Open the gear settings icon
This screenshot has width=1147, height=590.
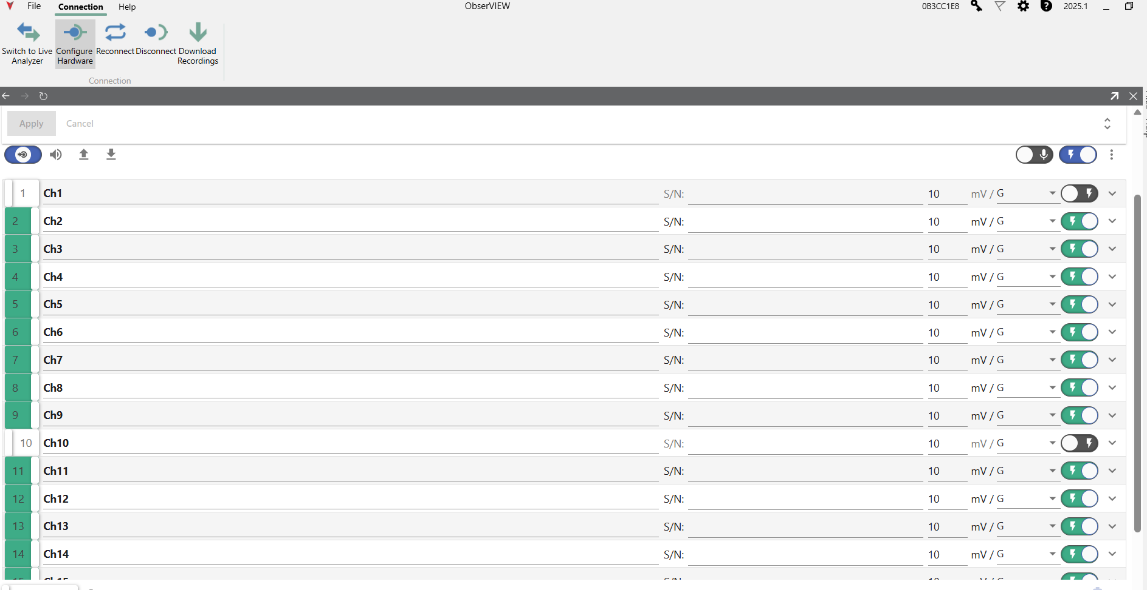1023,6
